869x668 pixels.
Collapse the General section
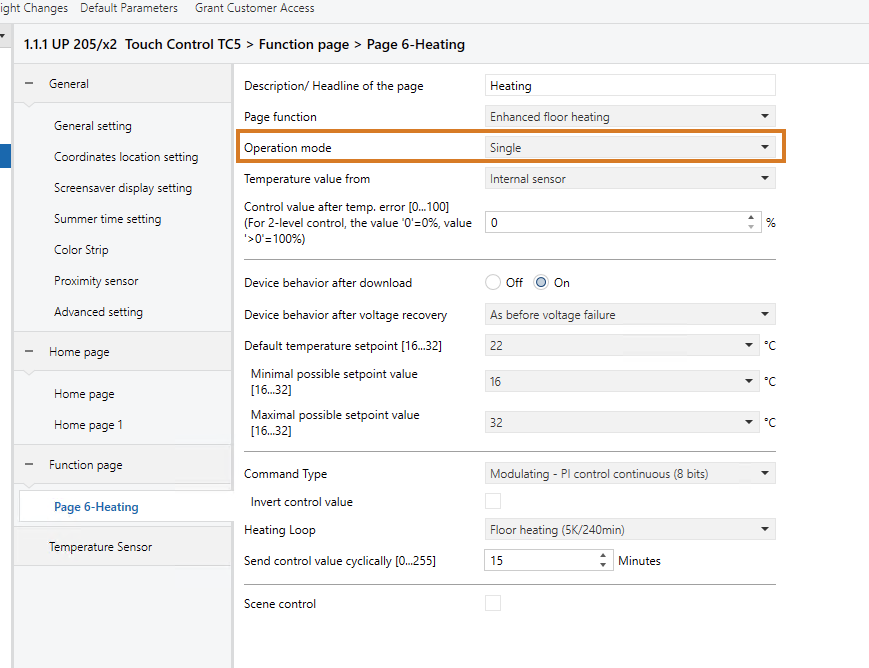point(29,84)
